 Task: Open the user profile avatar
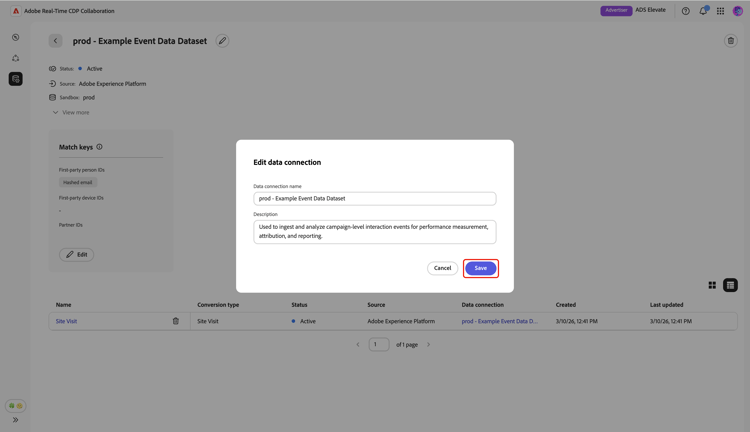coord(738,11)
